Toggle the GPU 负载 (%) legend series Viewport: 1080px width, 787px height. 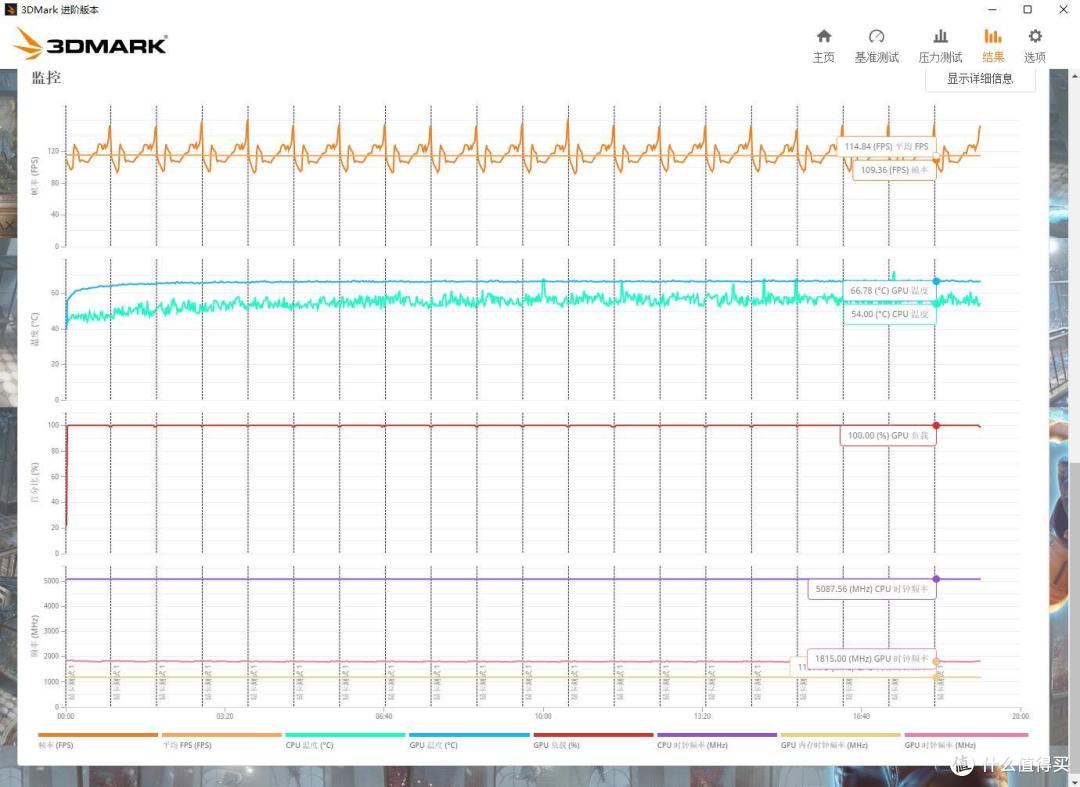(593, 740)
